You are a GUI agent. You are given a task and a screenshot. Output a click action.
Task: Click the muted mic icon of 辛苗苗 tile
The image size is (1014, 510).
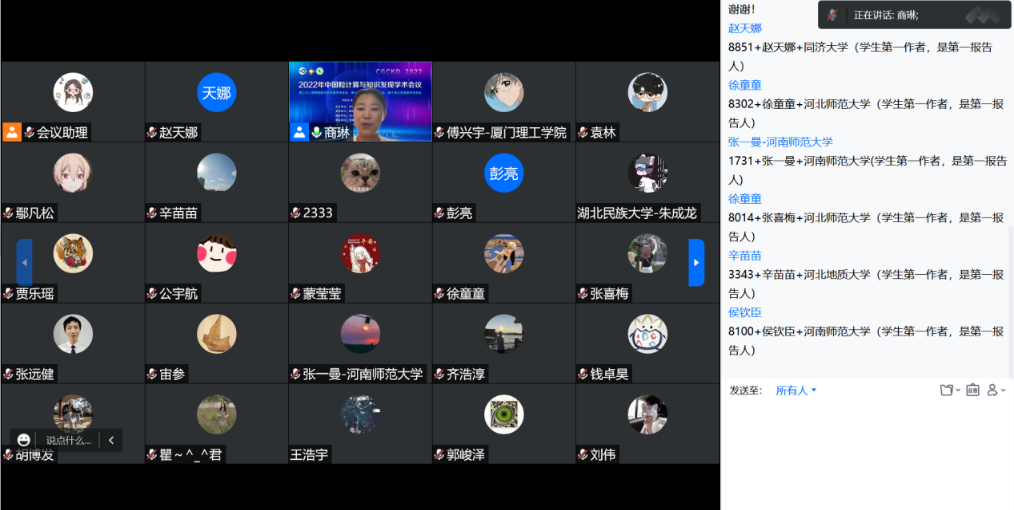(152, 213)
